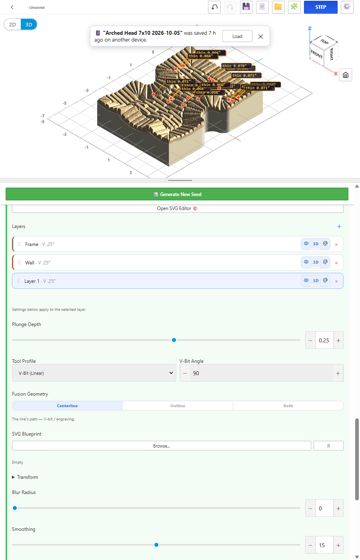Click circular icon after 3D toggle in Wall row
Image resolution: width=360 pixels, height=560 pixels.
[325, 262]
